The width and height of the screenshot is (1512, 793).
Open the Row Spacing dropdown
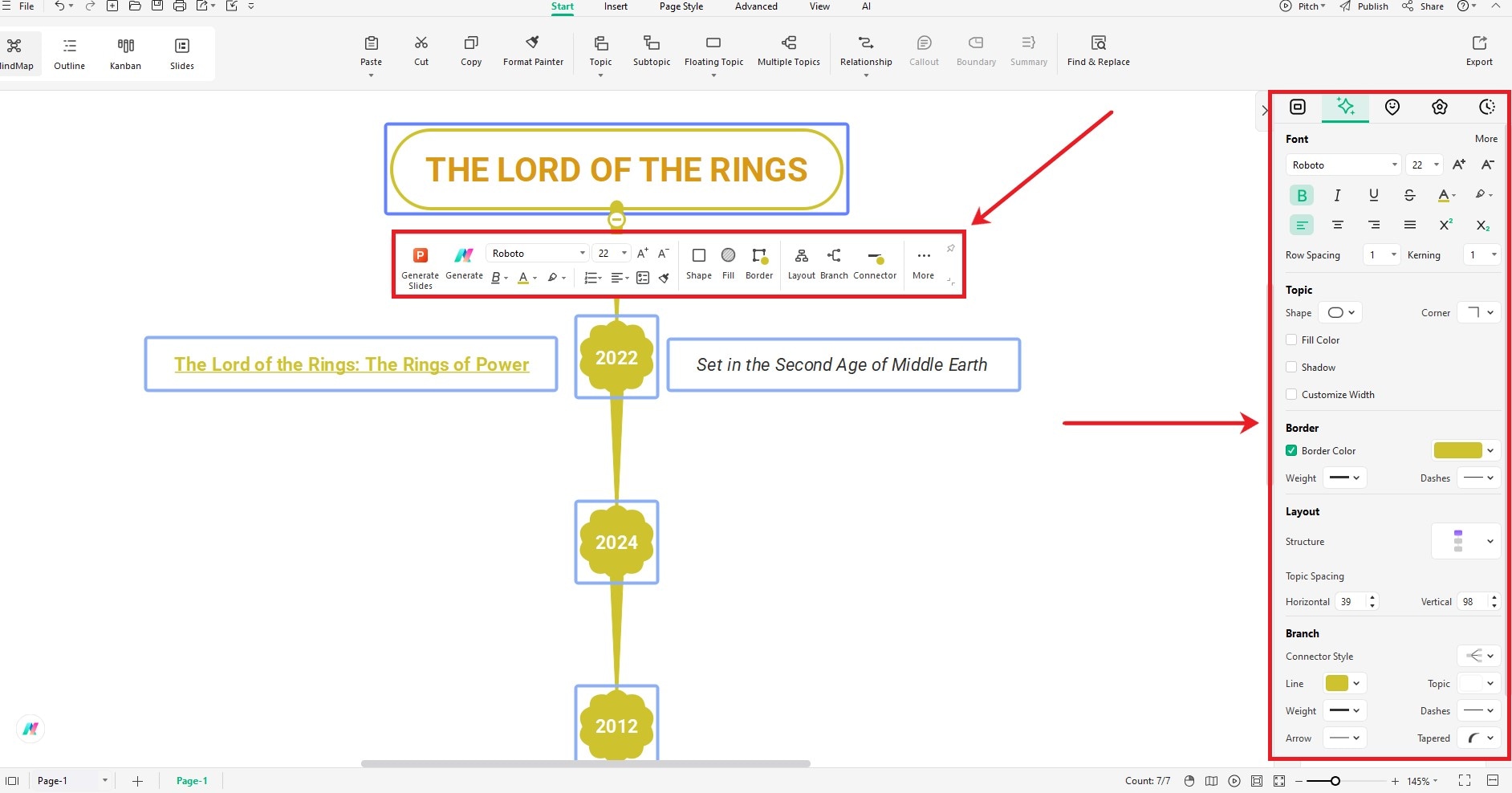pos(1382,254)
